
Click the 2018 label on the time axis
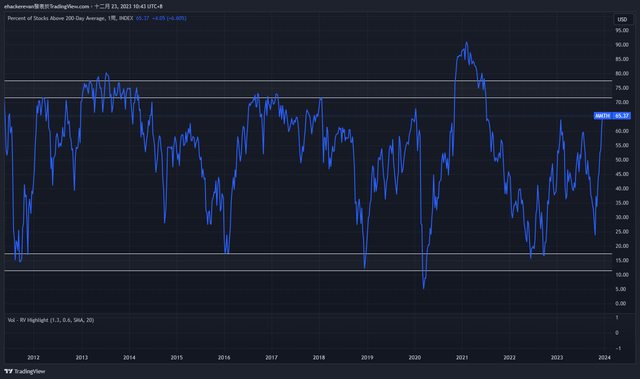tap(319, 357)
